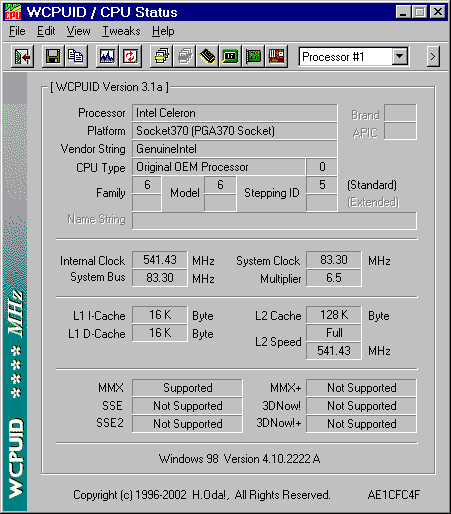Screen dimensions: 451x514
Task: Click the WCPUID title bar app icon
Action: 13,12
